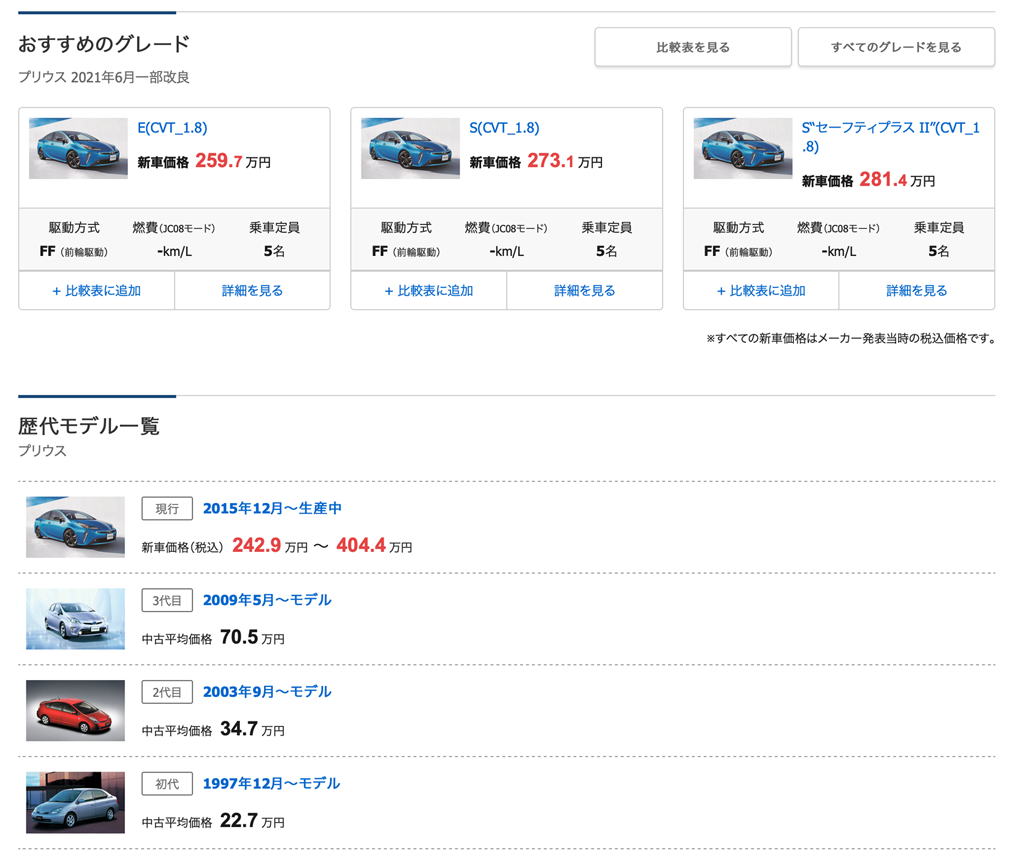Image resolution: width=1016 pixels, height=867 pixels.
Task: Click the 281.4 万円 price text
Action: pos(897,179)
